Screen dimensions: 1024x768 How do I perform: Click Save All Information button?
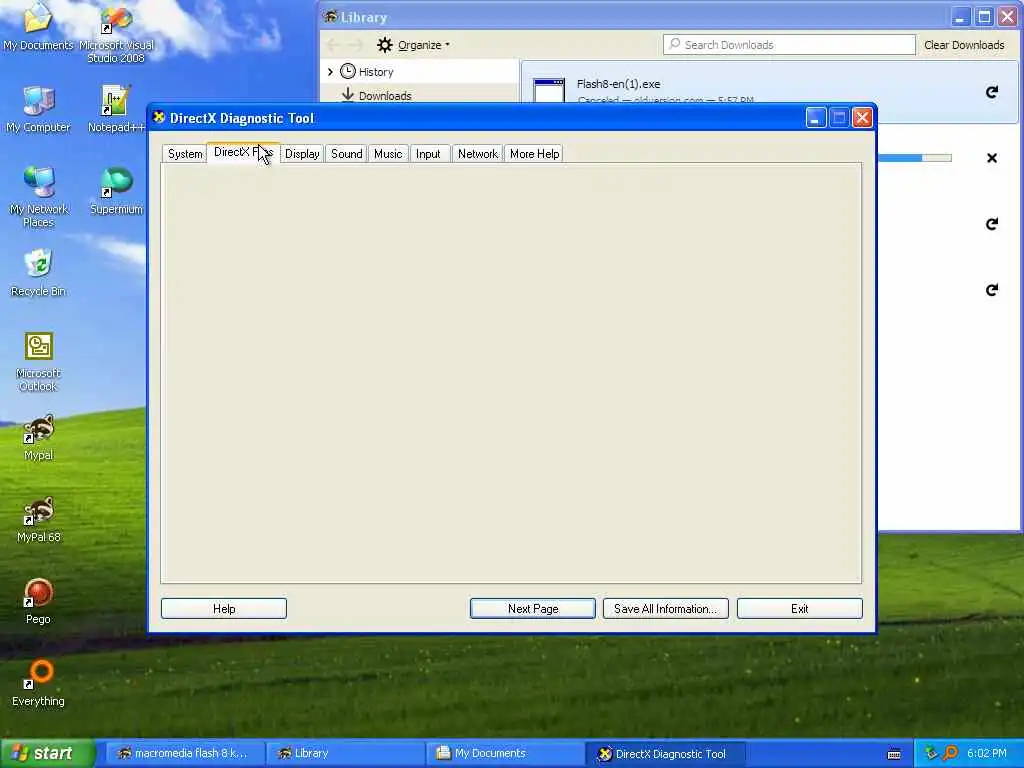(665, 609)
